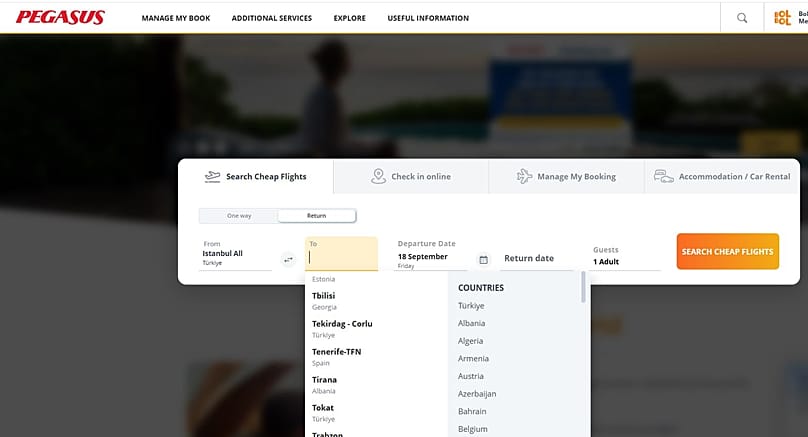Select Armenia in Countries list

pyautogui.click(x=473, y=358)
